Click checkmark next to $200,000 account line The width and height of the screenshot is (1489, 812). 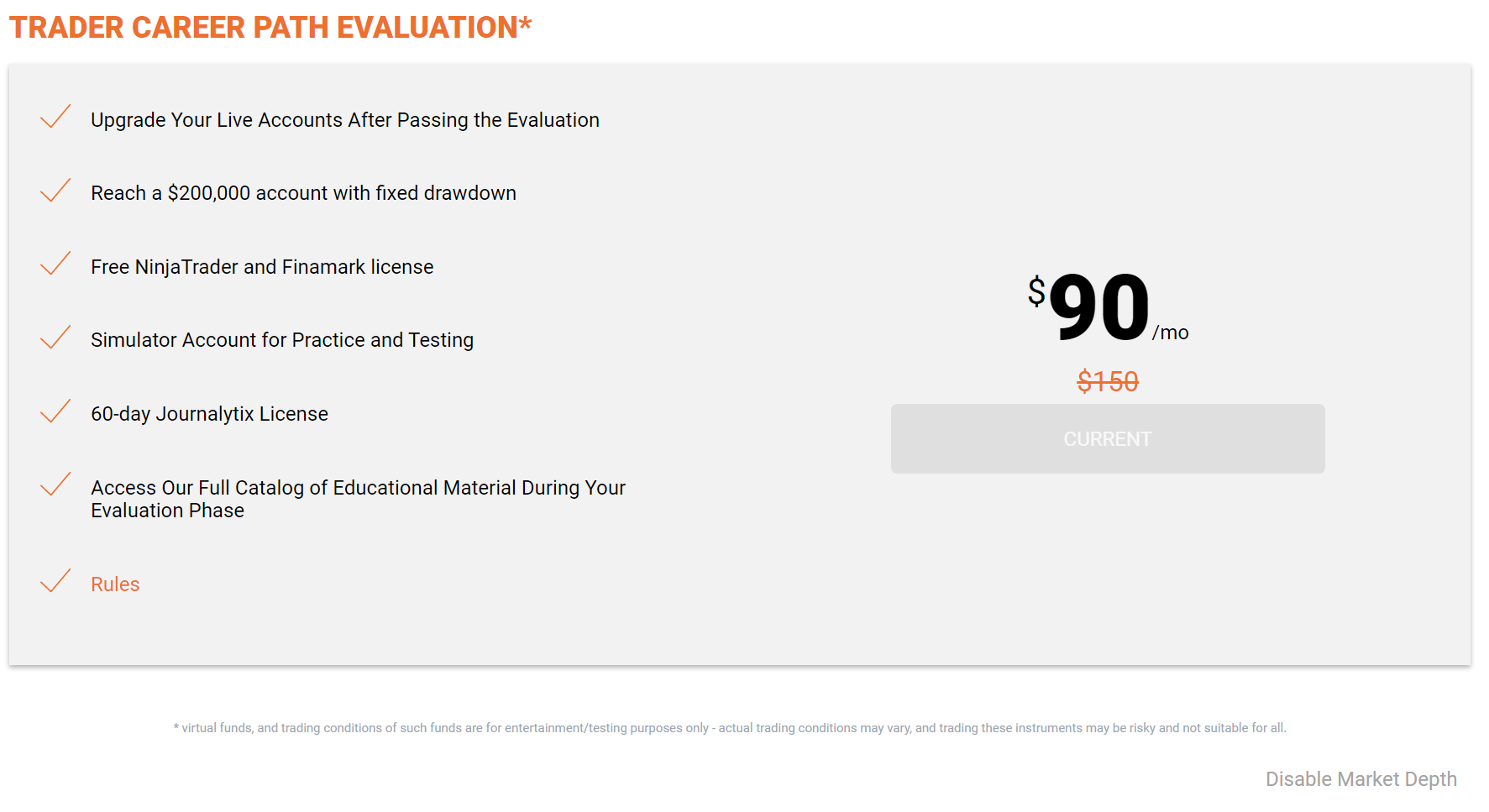tap(55, 191)
